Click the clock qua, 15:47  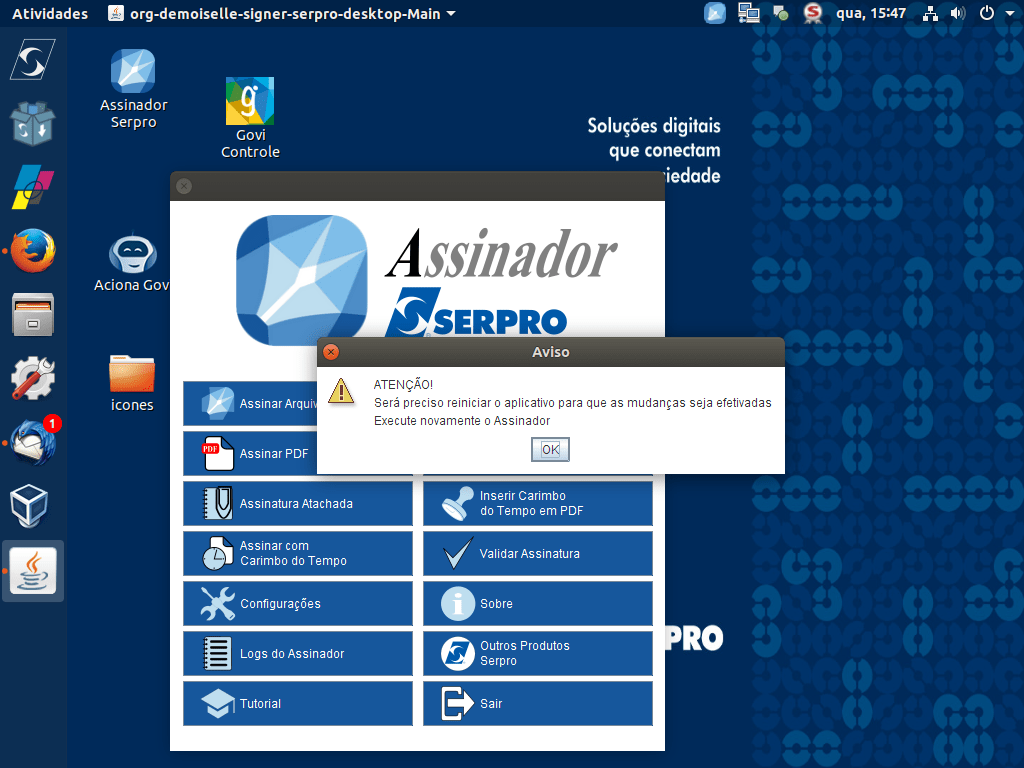coord(871,13)
